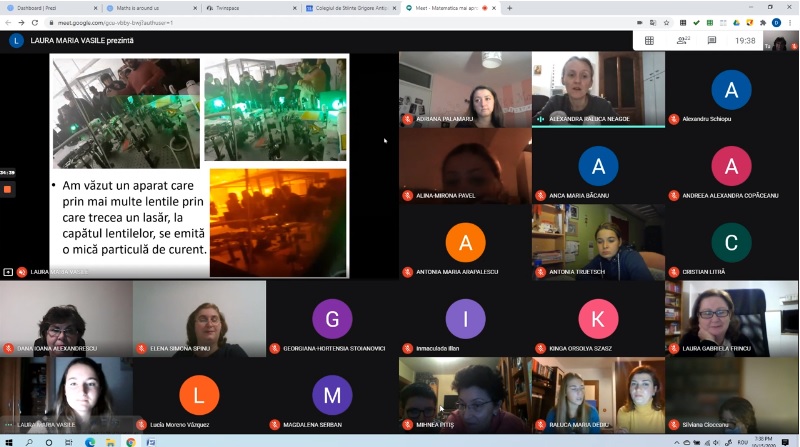This screenshot has height=447, width=800.
Task: Select Magdalena Serban's M avatar
Action: click(332, 395)
